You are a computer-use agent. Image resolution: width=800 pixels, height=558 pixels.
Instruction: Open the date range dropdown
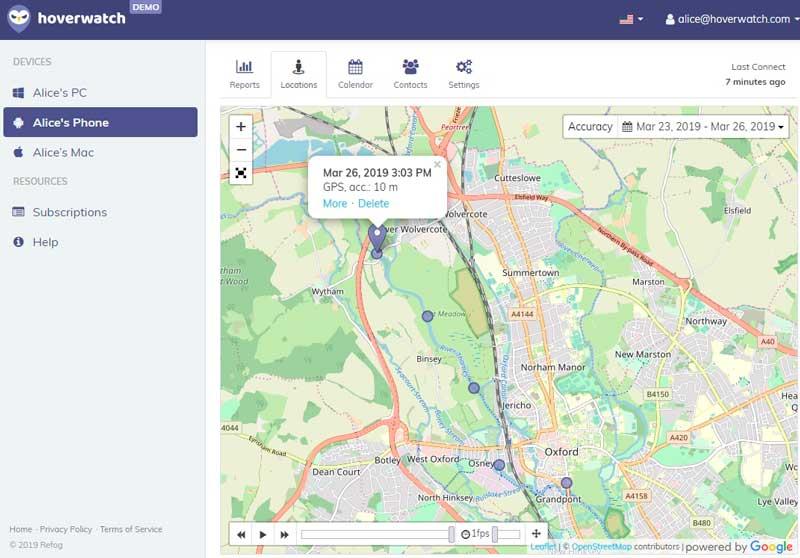coord(703,126)
